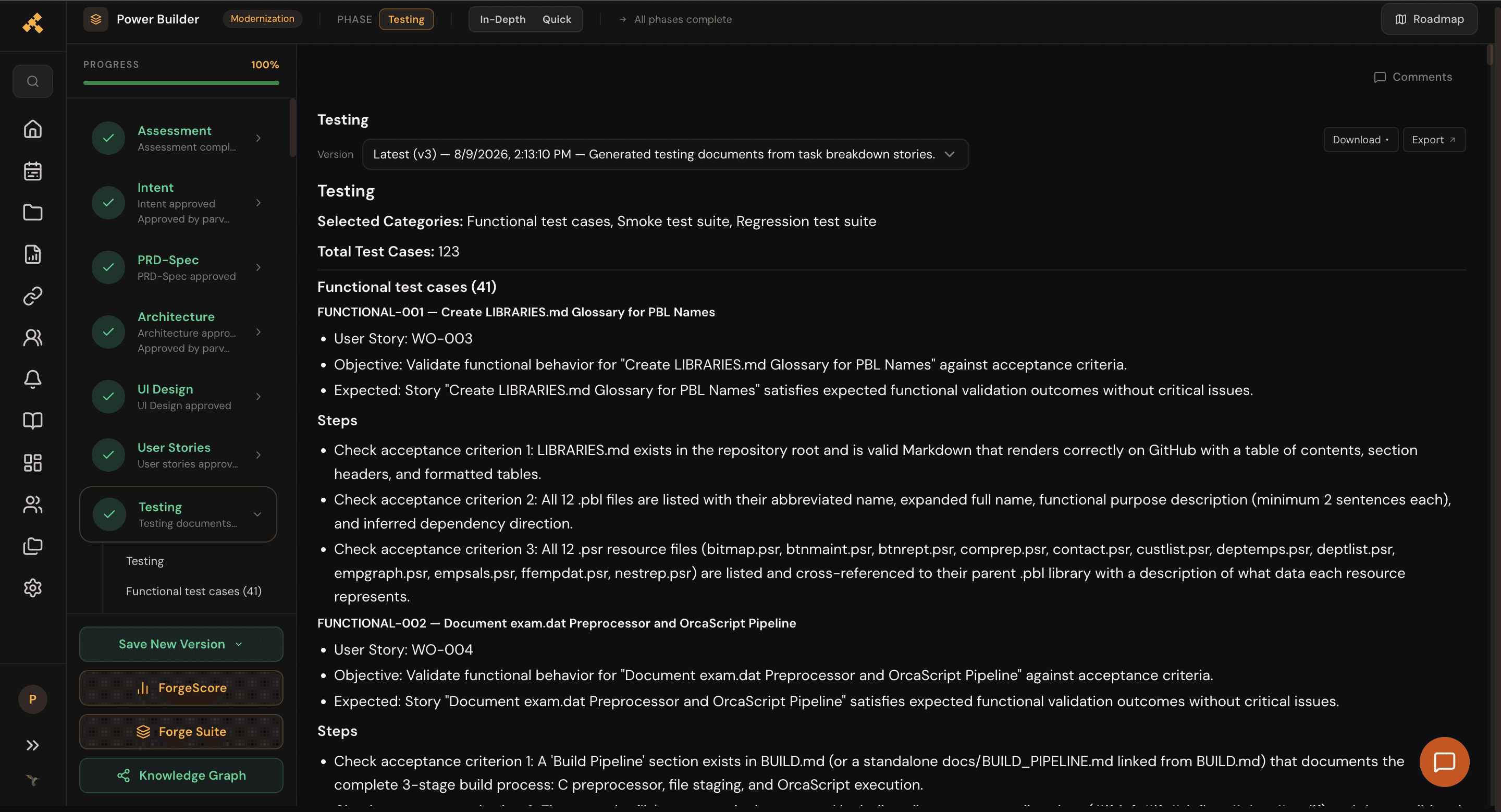Expand the UI Design phase chevron

pos(258,397)
